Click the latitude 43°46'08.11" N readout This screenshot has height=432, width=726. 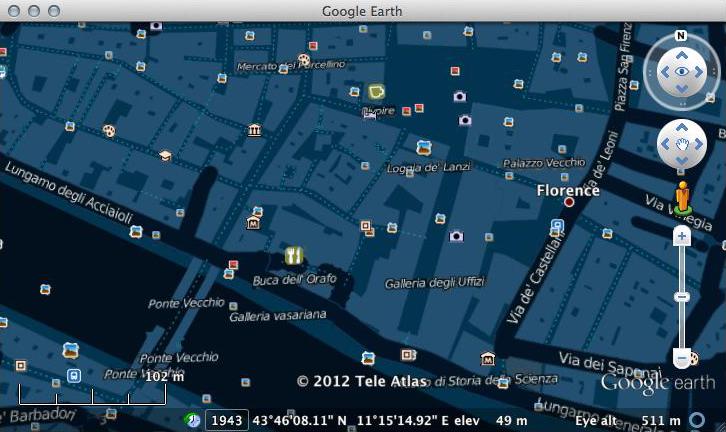pyautogui.click(x=300, y=420)
